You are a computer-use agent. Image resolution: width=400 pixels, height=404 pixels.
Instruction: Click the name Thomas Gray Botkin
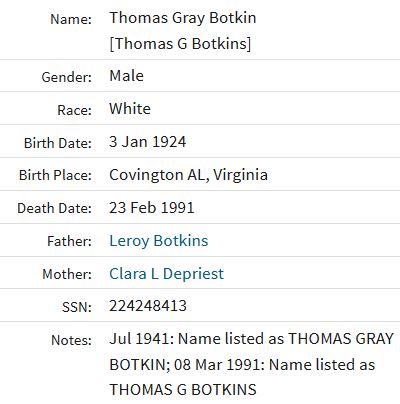(183, 18)
